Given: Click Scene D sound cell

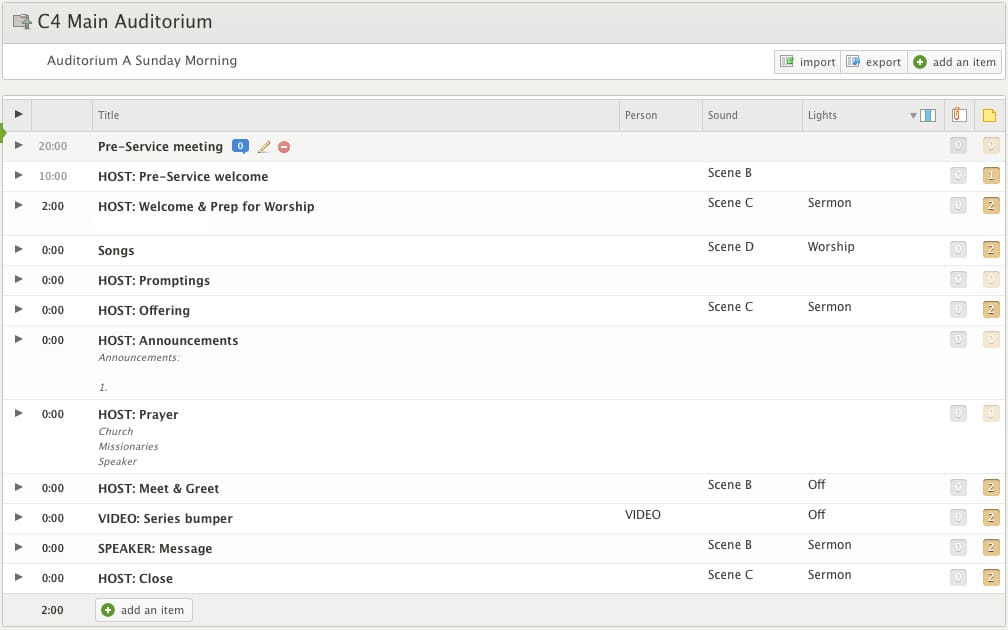Looking at the screenshot, I should (730, 247).
